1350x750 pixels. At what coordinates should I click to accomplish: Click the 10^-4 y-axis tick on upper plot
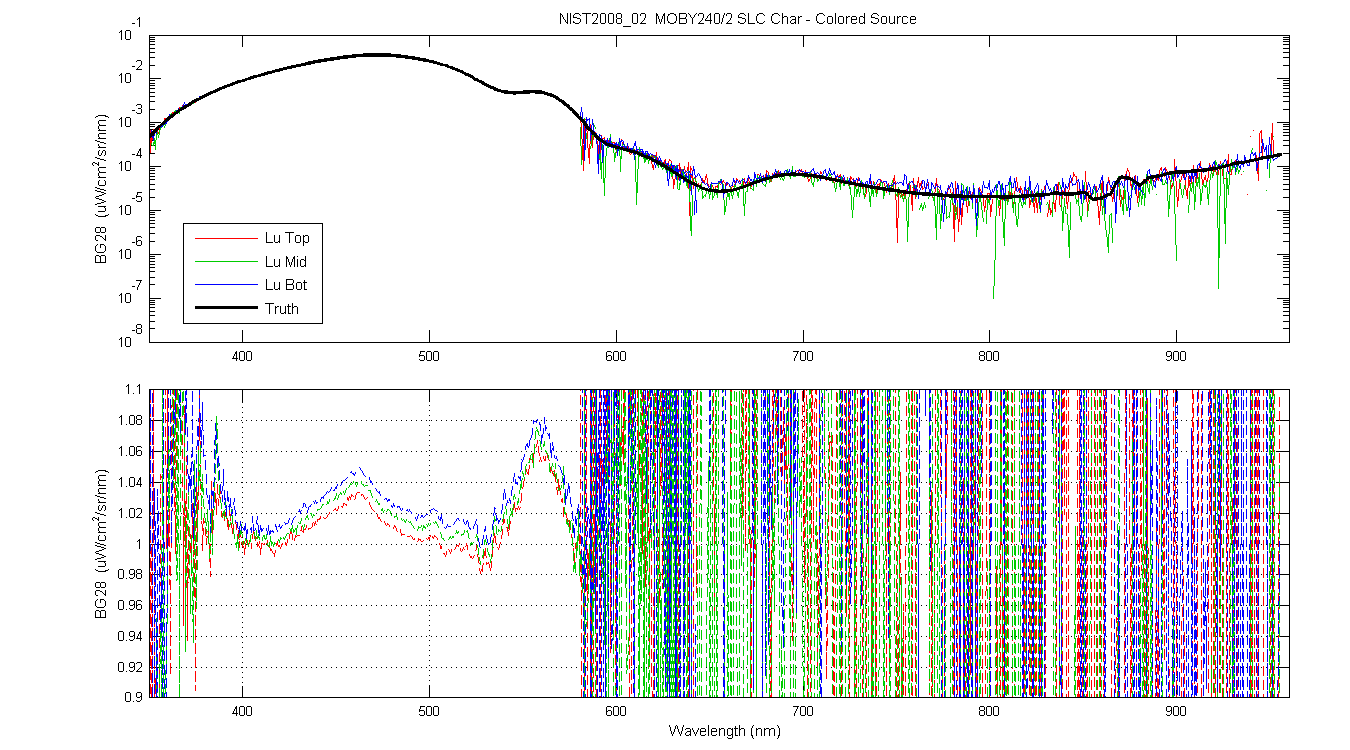131,161
